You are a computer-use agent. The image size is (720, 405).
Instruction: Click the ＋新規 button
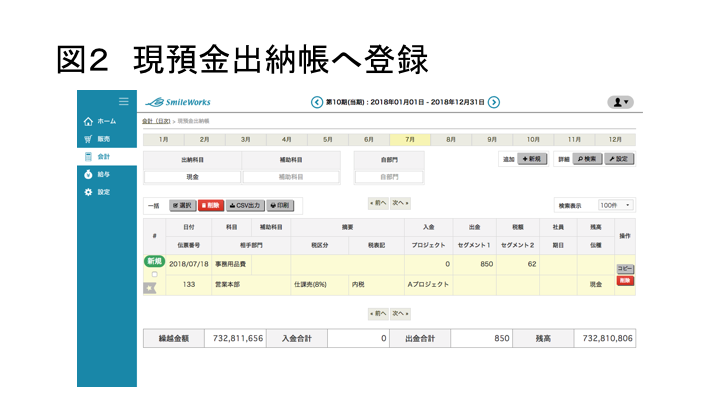coord(532,159)
